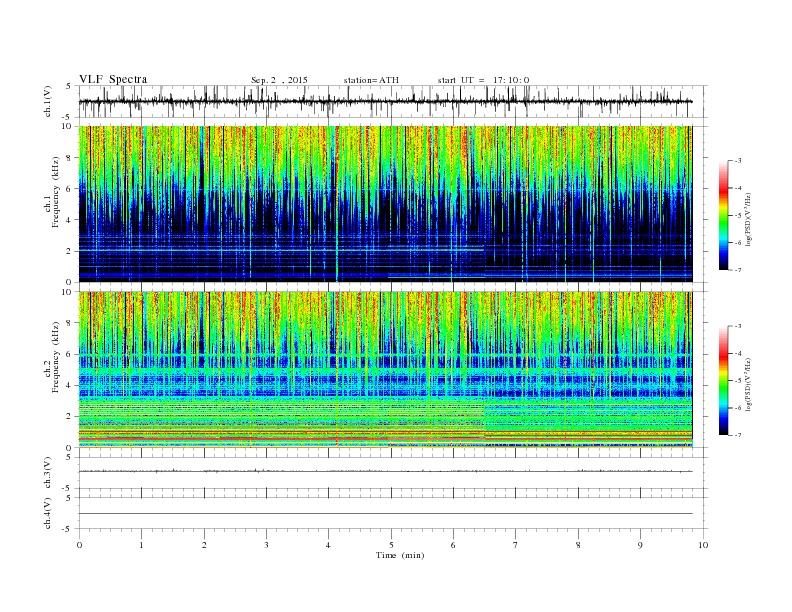Viewport: 792px width, 612px height.
Task: Select the ch.1 colorbar "log(PSD)(V²/Hz)" label
Action: pyautogui.click(x=748, y=222)
